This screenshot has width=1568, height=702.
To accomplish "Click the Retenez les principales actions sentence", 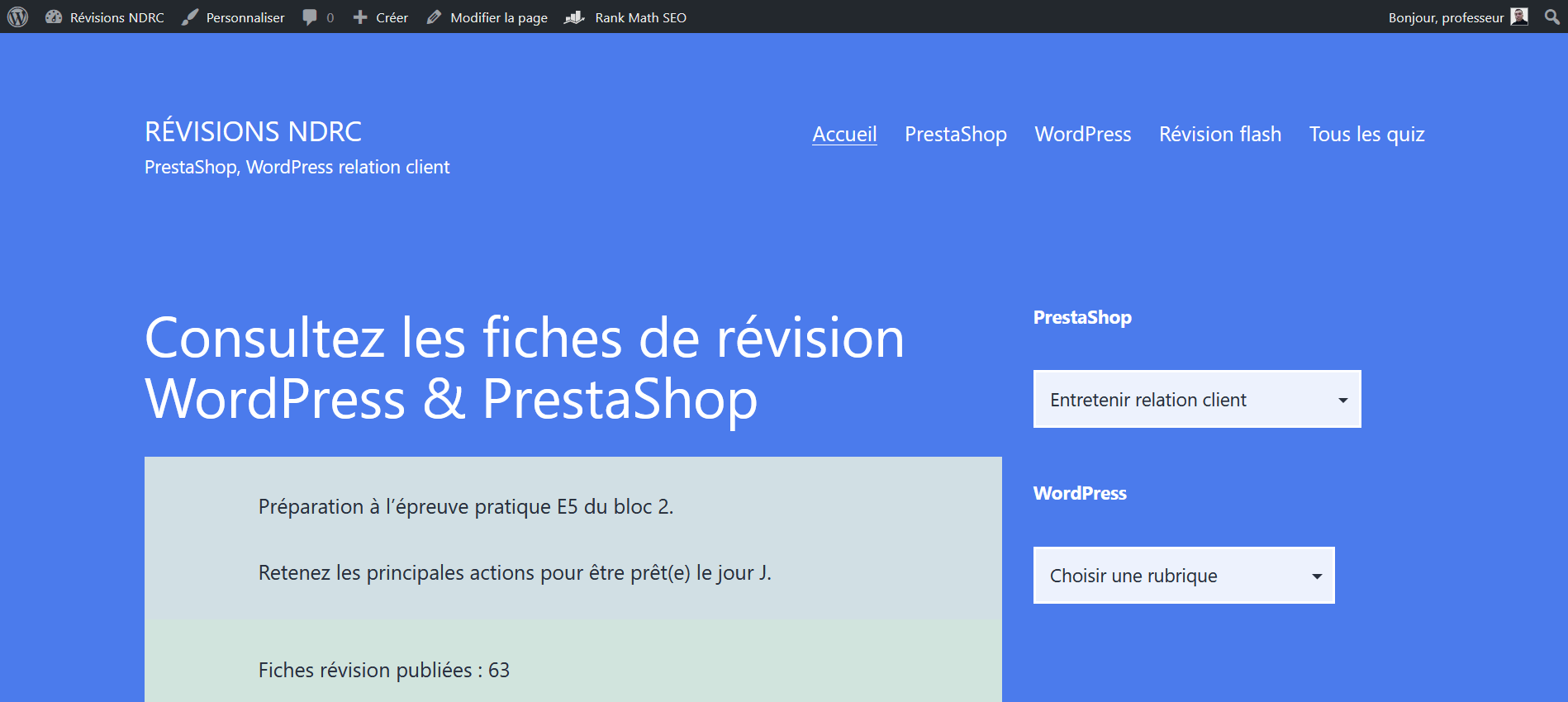I will [x=515, y=572].
